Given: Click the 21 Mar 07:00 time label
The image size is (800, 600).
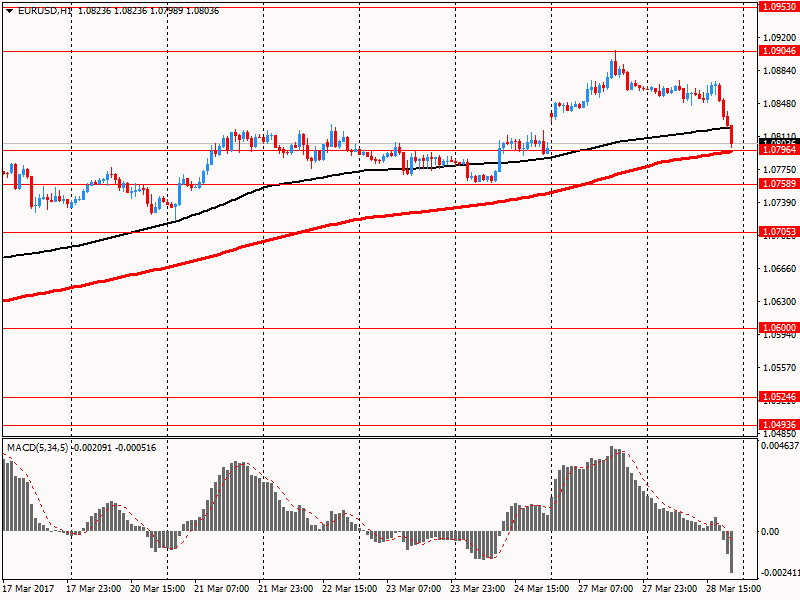Looking at the screenshot, I should (x=221, y=588).
